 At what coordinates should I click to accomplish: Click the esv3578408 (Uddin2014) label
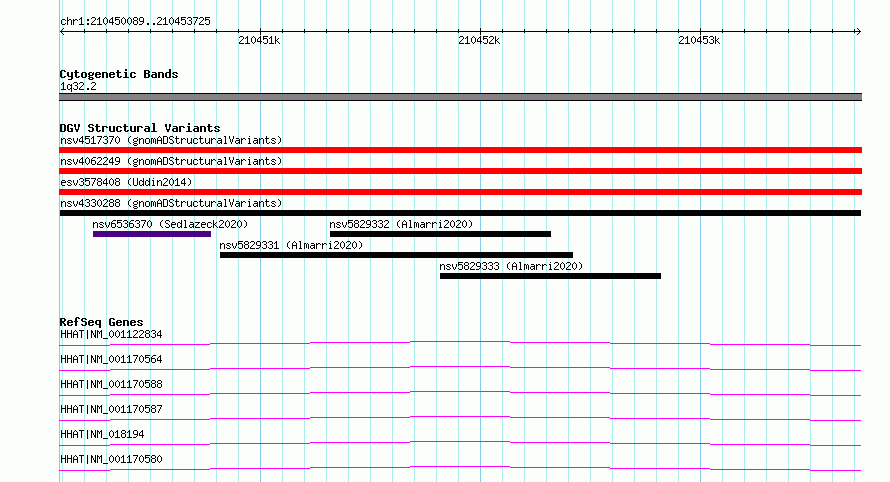(x=126, y=182)
